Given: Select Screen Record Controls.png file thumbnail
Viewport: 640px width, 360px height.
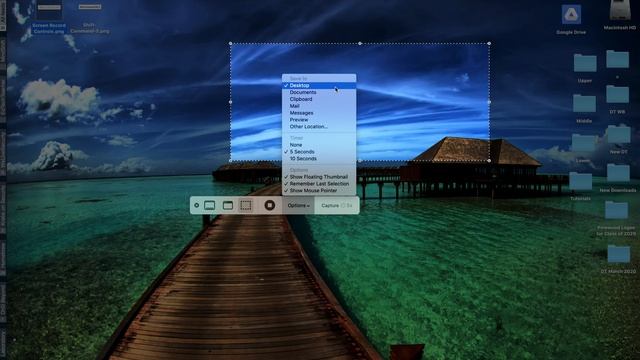Looking at the screenshot, I should click(49, 10).
